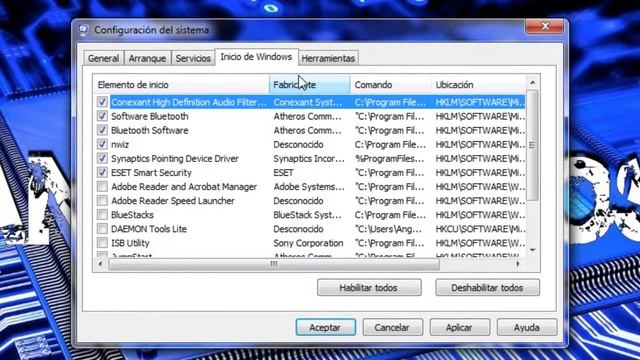Go to the Servicios tab
This screenshot has height=360, width=640.
coord(193,58)
